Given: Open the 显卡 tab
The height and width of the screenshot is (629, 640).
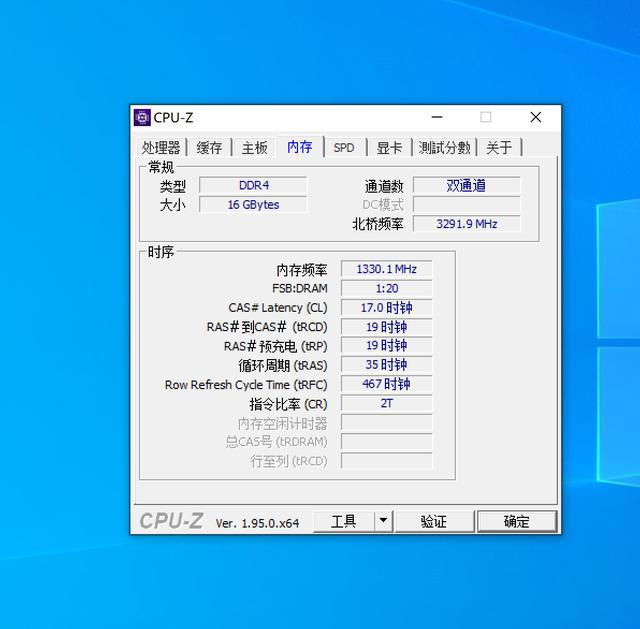Looking at the screenshot, I should click(389, 147).
